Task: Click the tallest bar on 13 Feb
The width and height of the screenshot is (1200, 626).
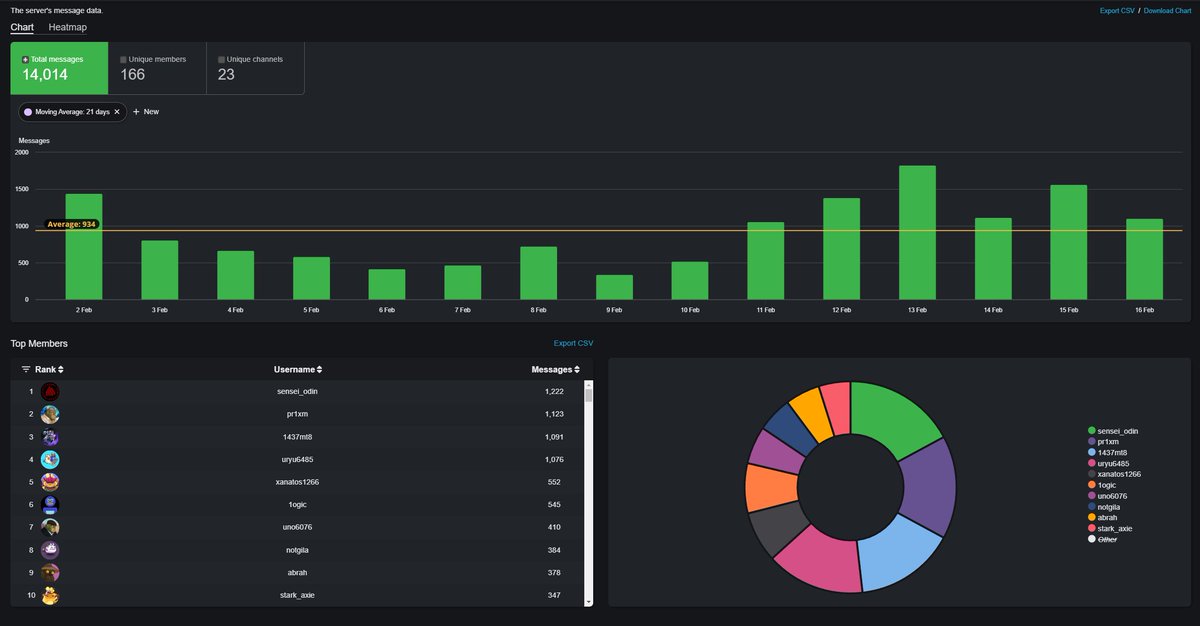Action: pos(916,230)
